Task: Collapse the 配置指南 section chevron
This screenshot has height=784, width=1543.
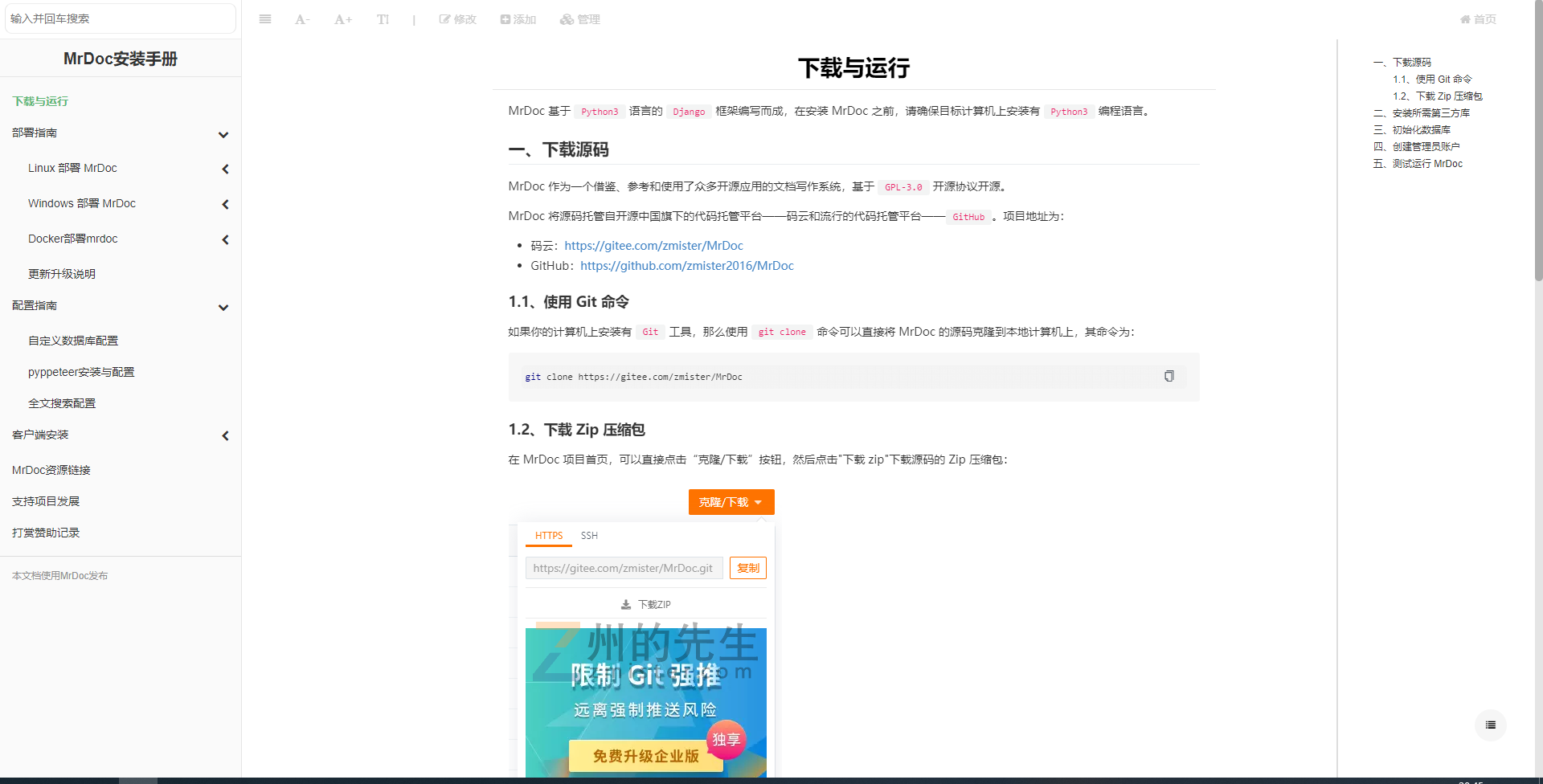Action: [223, 307]
